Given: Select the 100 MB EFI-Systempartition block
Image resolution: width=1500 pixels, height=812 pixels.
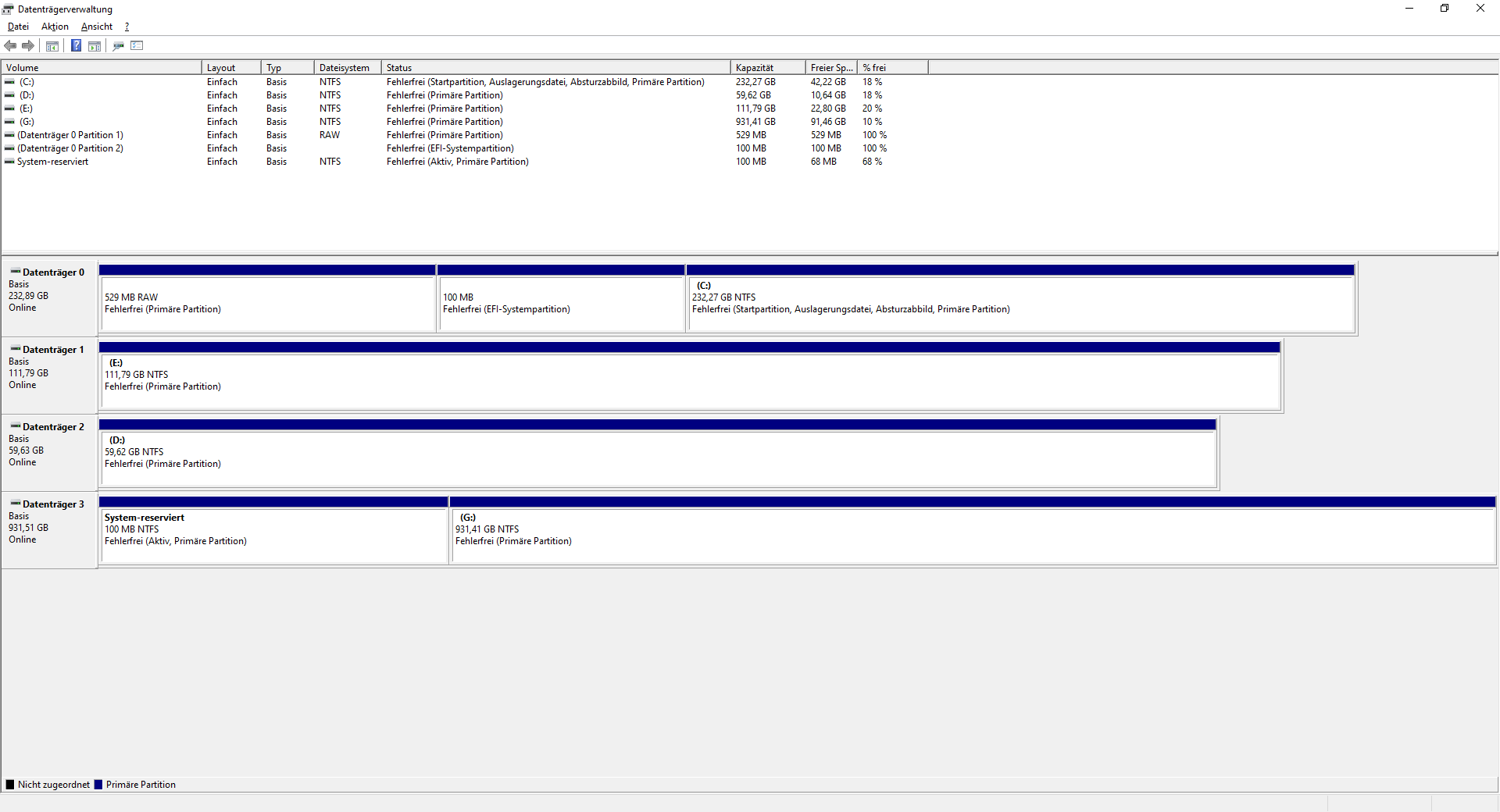Looking at the screenshot, I should point(561,298).
